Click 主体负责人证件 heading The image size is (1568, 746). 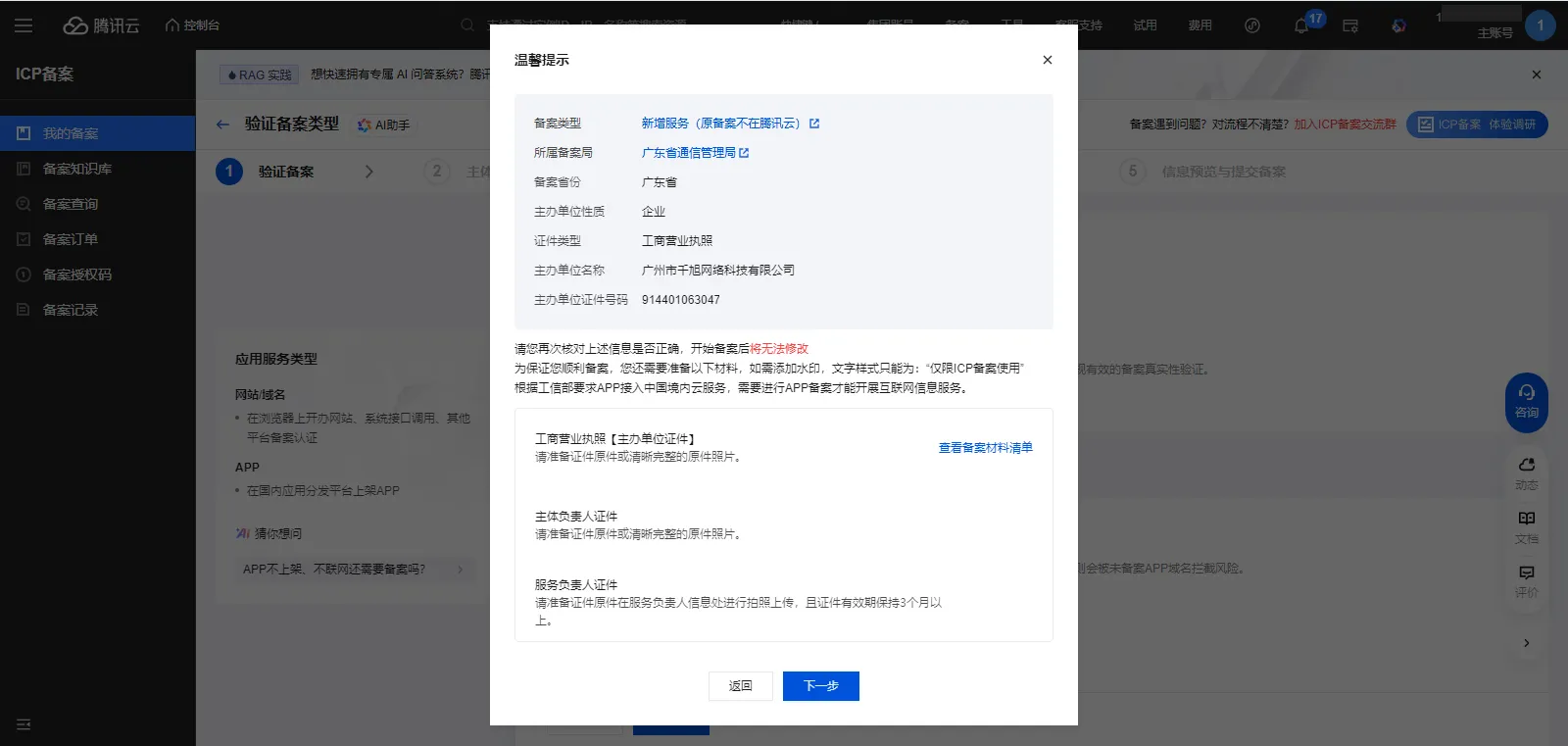pyautogui.click(x=576, y=517)
